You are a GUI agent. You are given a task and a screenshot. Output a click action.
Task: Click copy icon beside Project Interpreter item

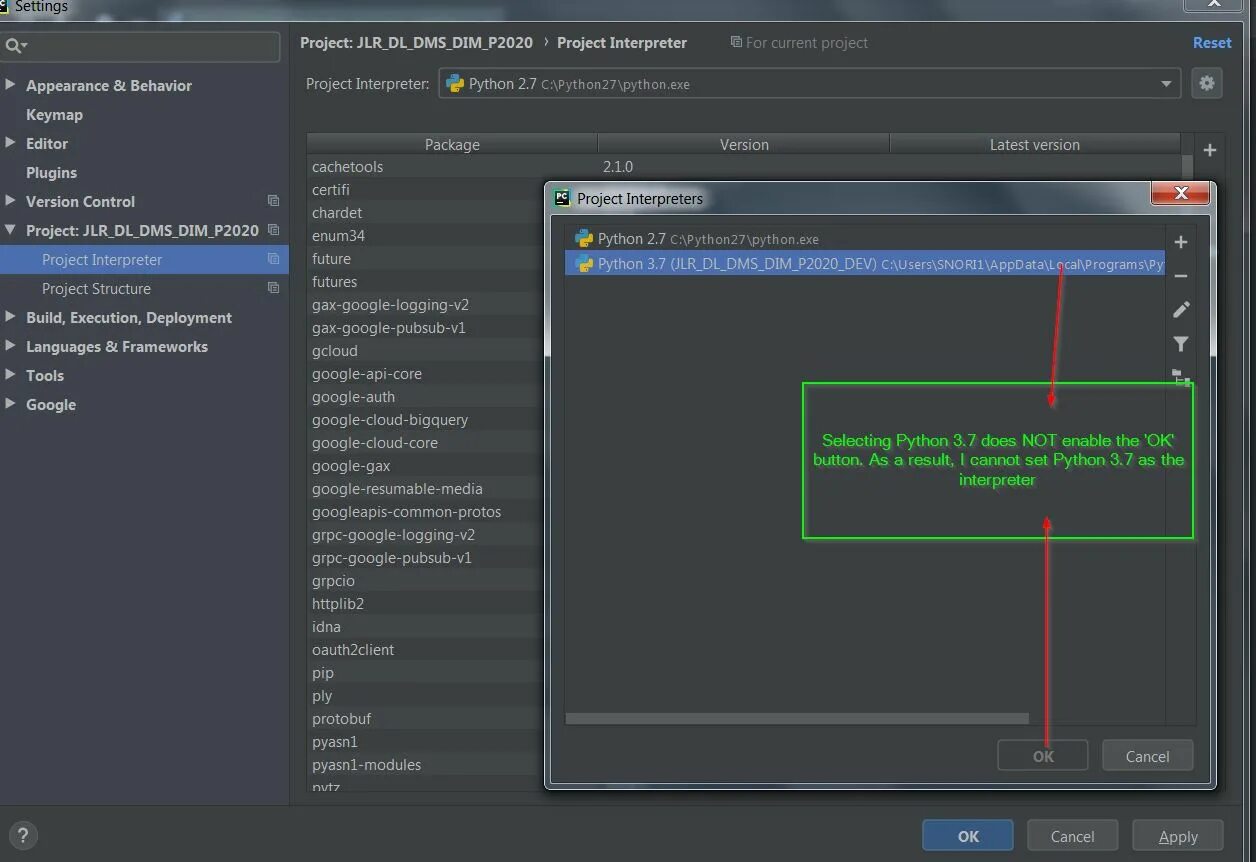coord(273,259)
